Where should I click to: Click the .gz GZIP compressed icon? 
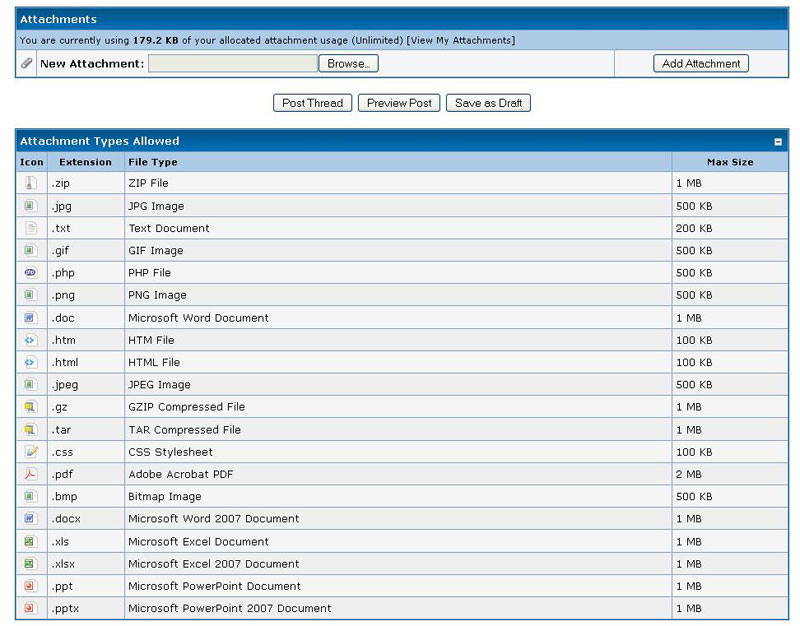click(31, 407)
